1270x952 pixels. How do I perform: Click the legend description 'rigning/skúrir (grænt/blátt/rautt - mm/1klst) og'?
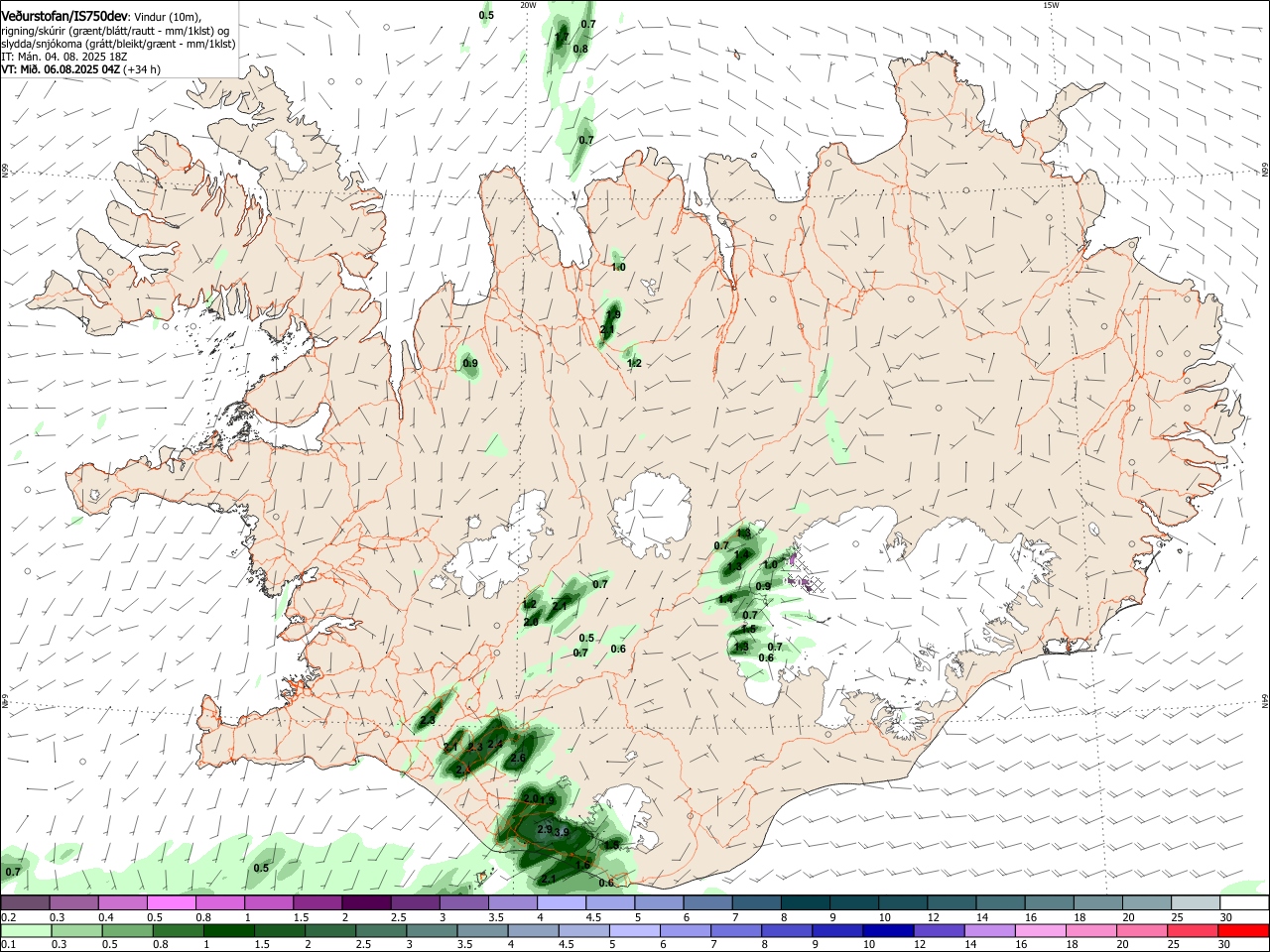[x=115, y=31]
